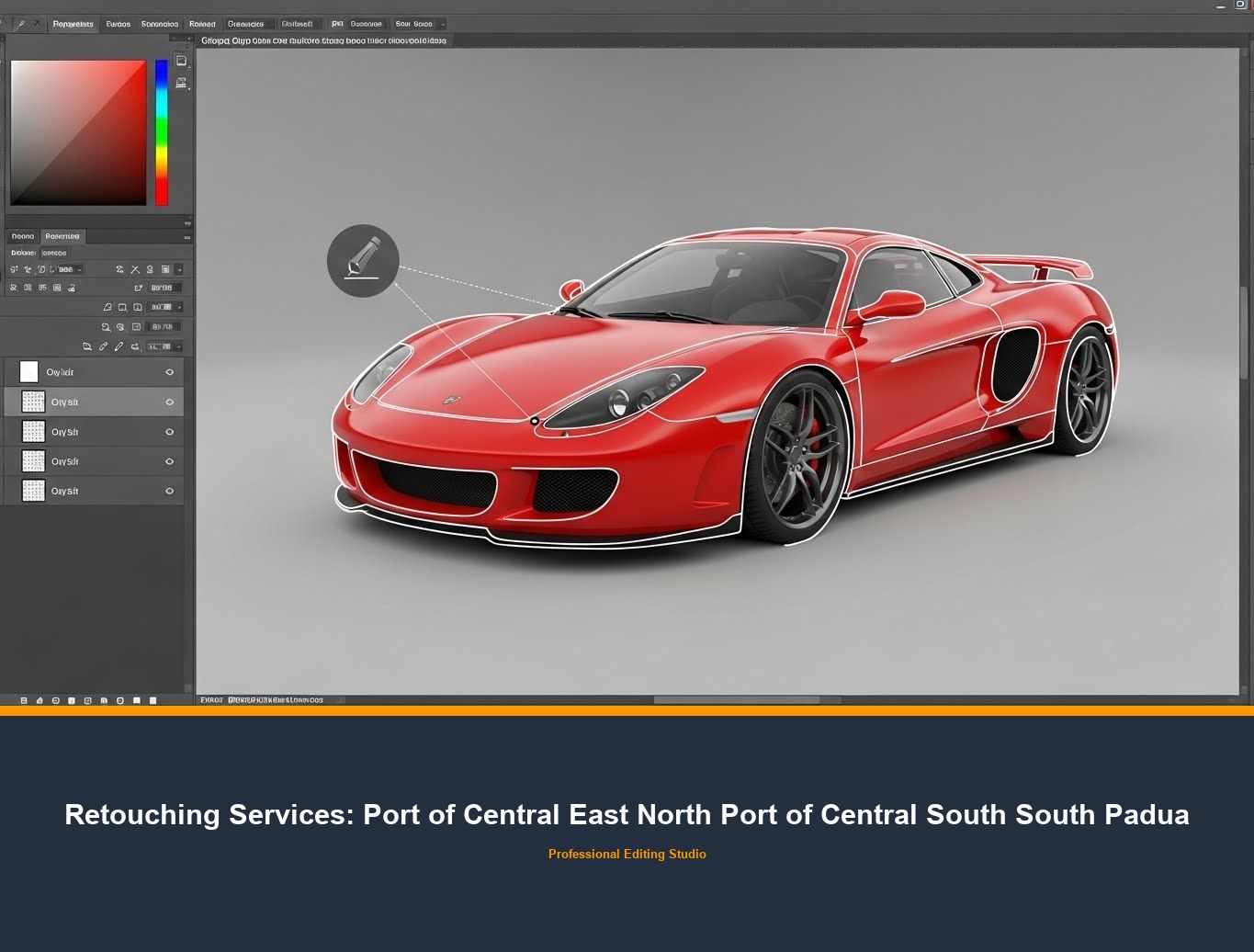Click the upper picture-frame icon right of the hue strip

(x=182, y=61)
